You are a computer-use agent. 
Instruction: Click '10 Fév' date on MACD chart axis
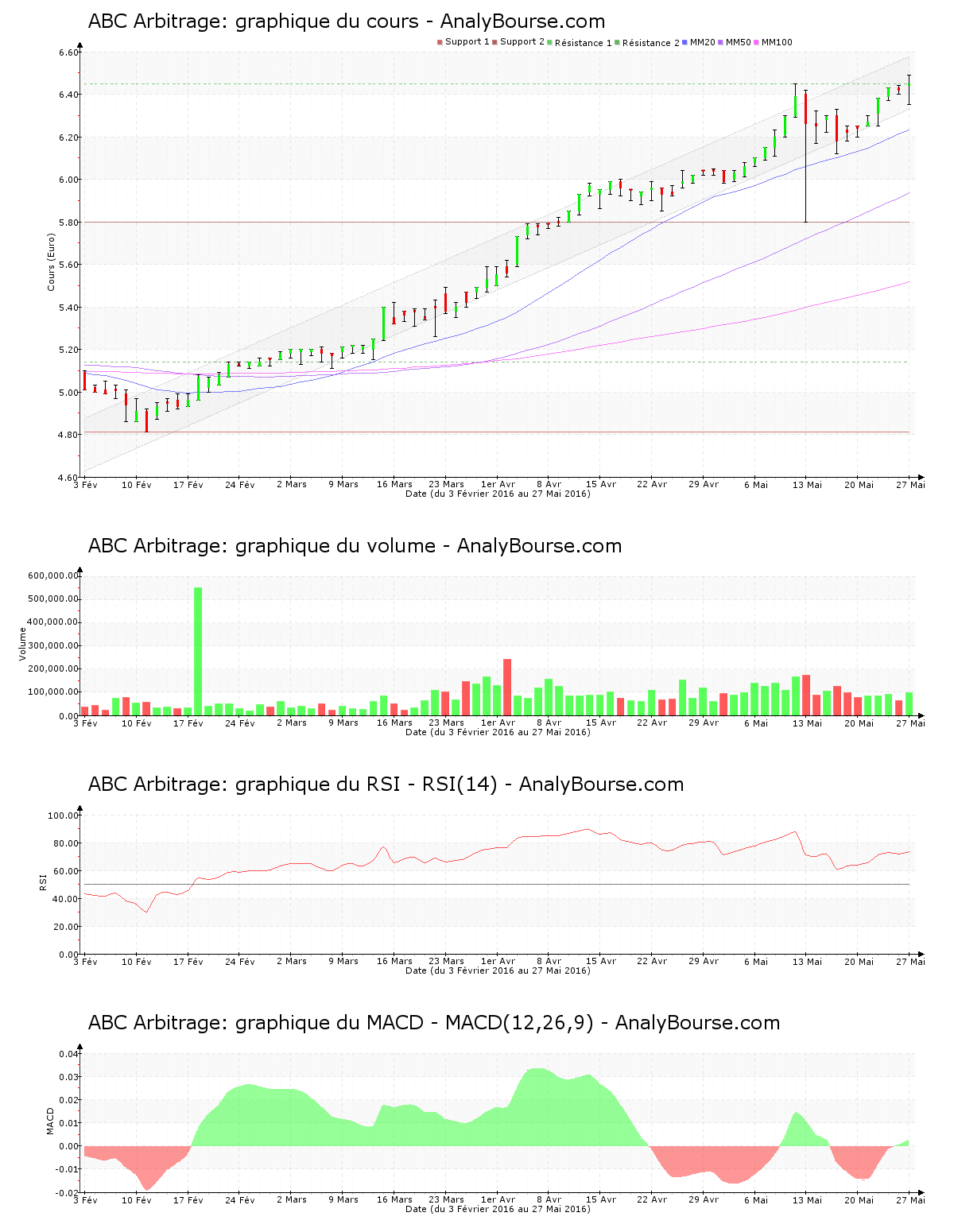pos(137,1199)
